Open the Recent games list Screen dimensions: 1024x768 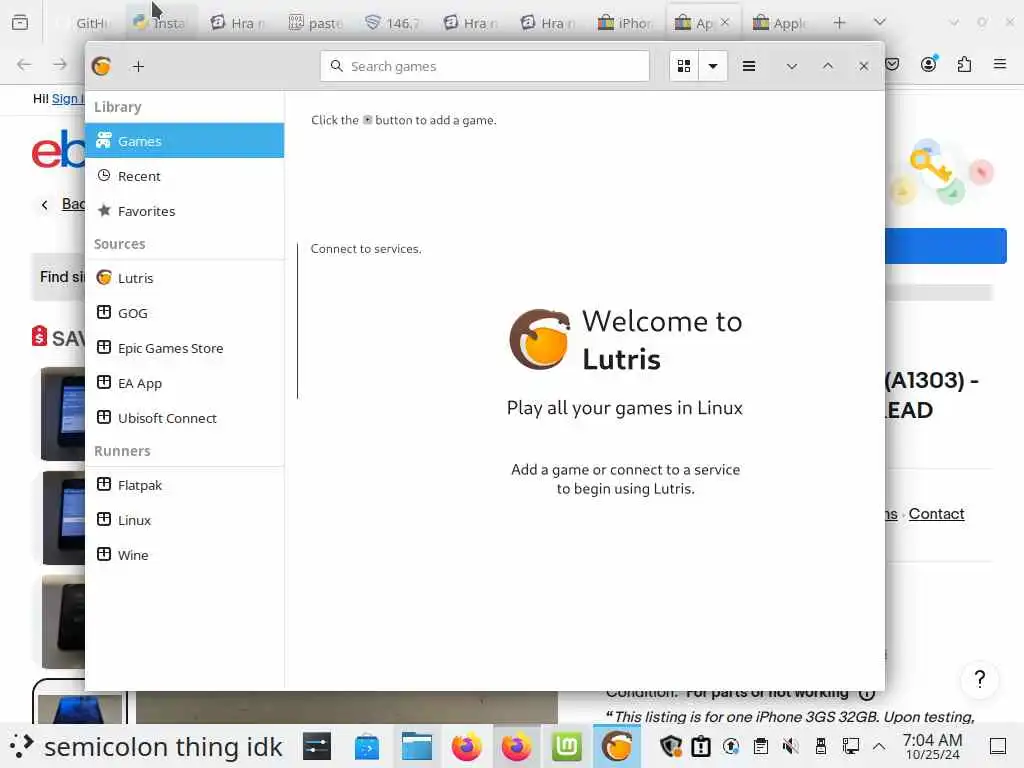[184, 176]
